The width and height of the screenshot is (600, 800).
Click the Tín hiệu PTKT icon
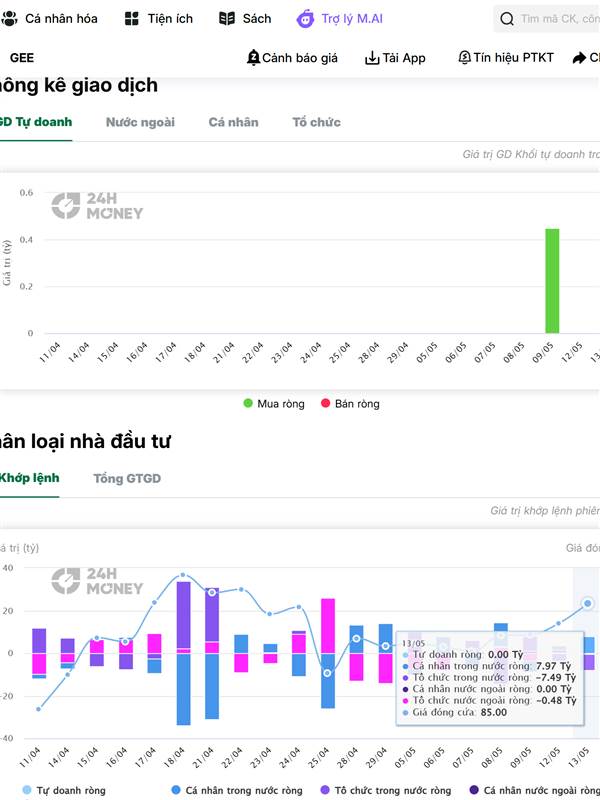pos(464,57)
